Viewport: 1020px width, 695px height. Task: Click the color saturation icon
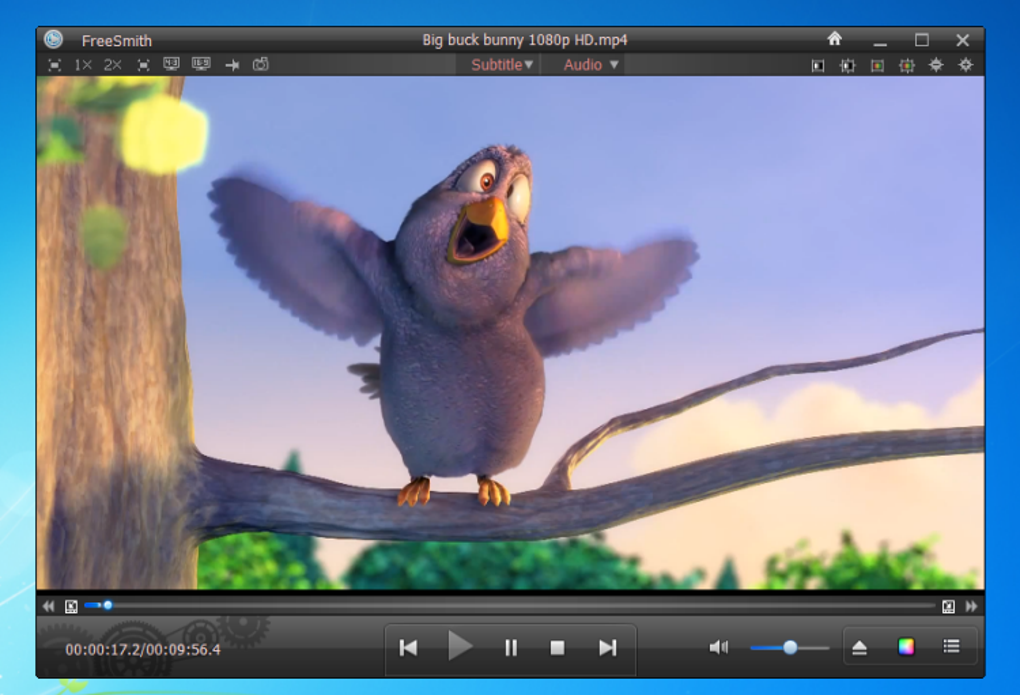878,66
